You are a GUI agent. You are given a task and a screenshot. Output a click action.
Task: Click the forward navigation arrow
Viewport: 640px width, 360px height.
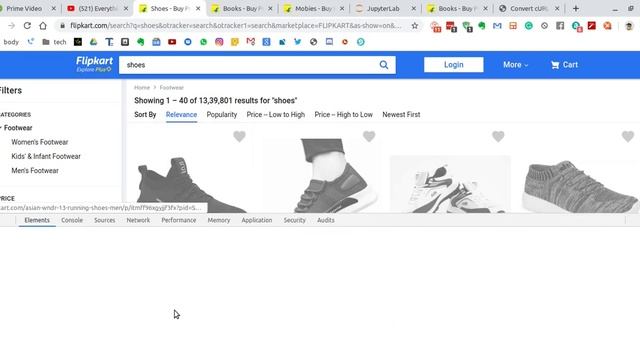(x=11, y=26)
